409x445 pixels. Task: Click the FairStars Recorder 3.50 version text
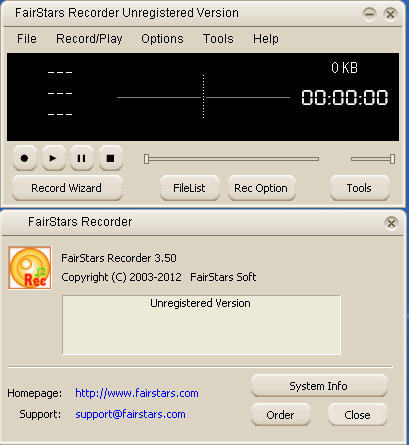[x=119, y=258]
